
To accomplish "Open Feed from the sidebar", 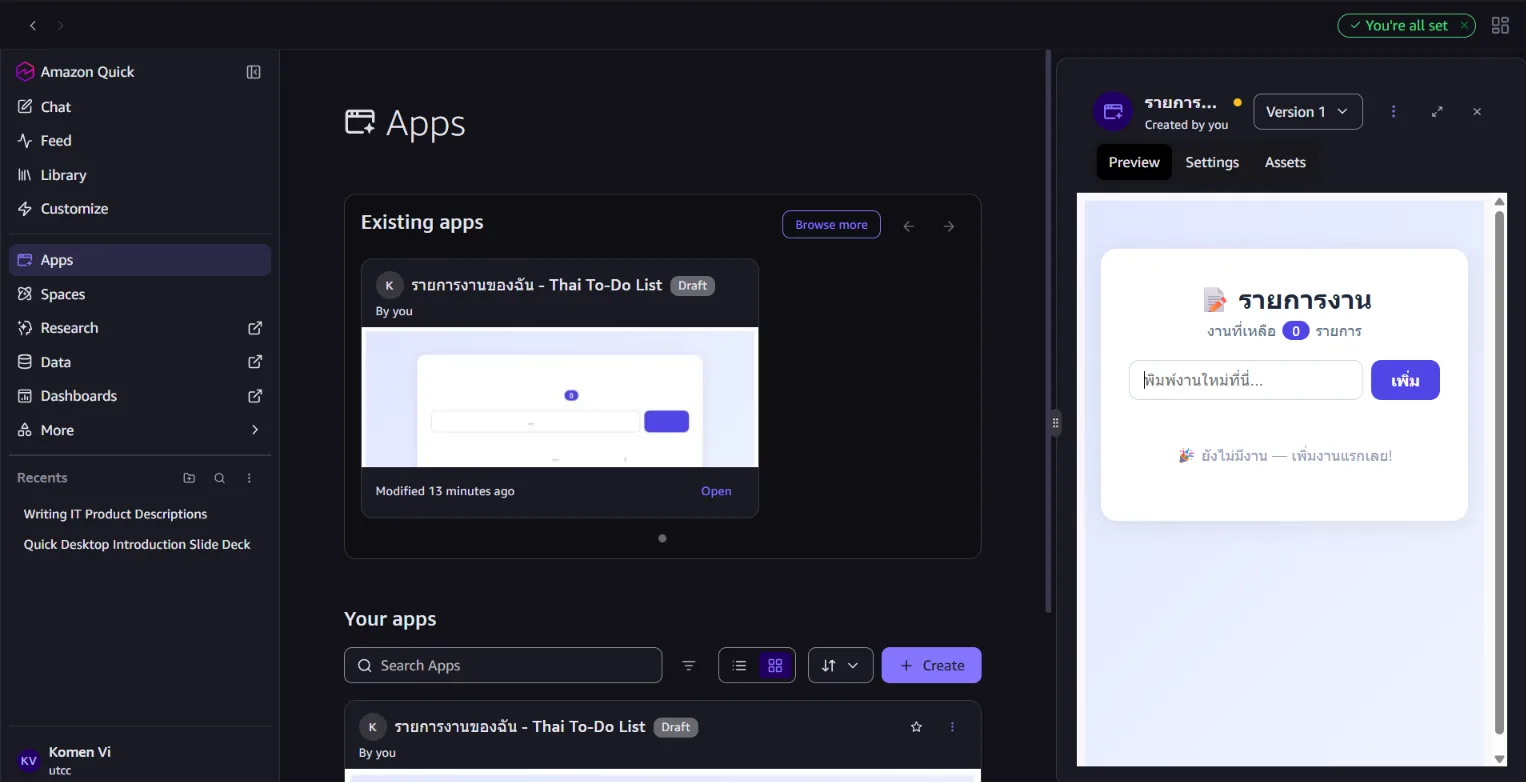I will coord(140,141).
